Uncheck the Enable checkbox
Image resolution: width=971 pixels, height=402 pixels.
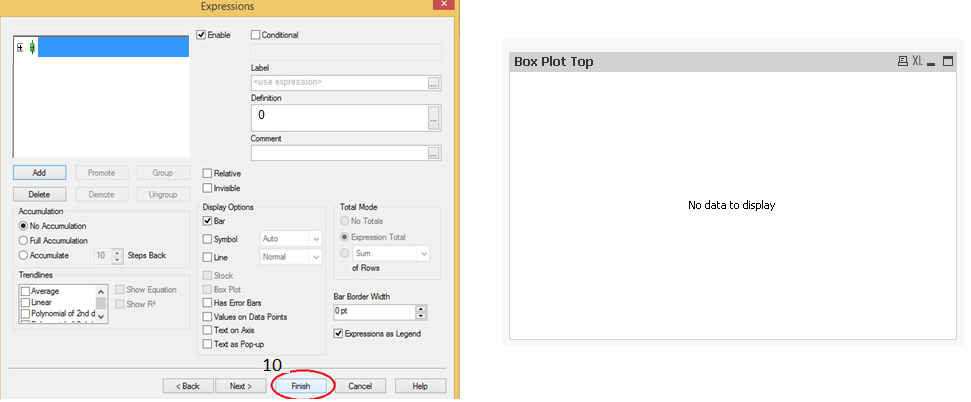tap(202, 35)
